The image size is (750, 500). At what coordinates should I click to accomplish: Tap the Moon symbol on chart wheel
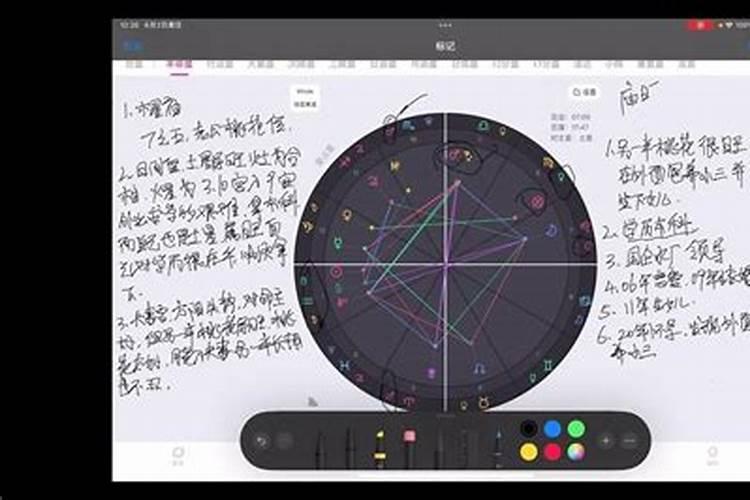pyautogui.click(x=551, y=231)
